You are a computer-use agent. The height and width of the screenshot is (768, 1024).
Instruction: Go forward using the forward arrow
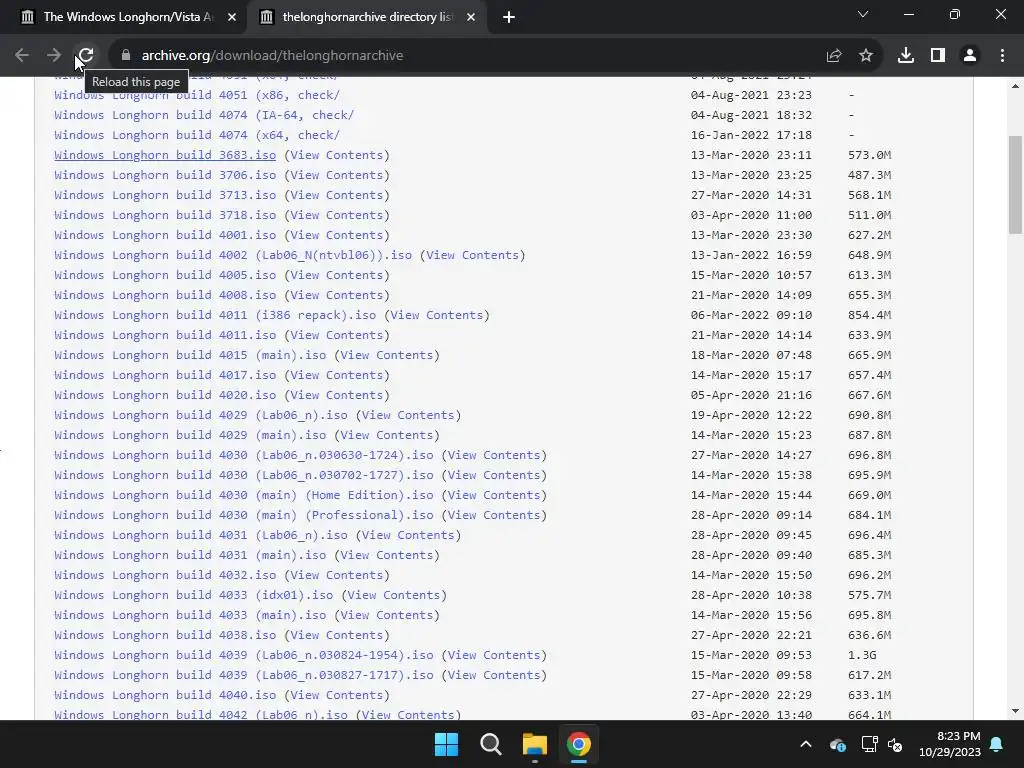(x=54, y=56)
